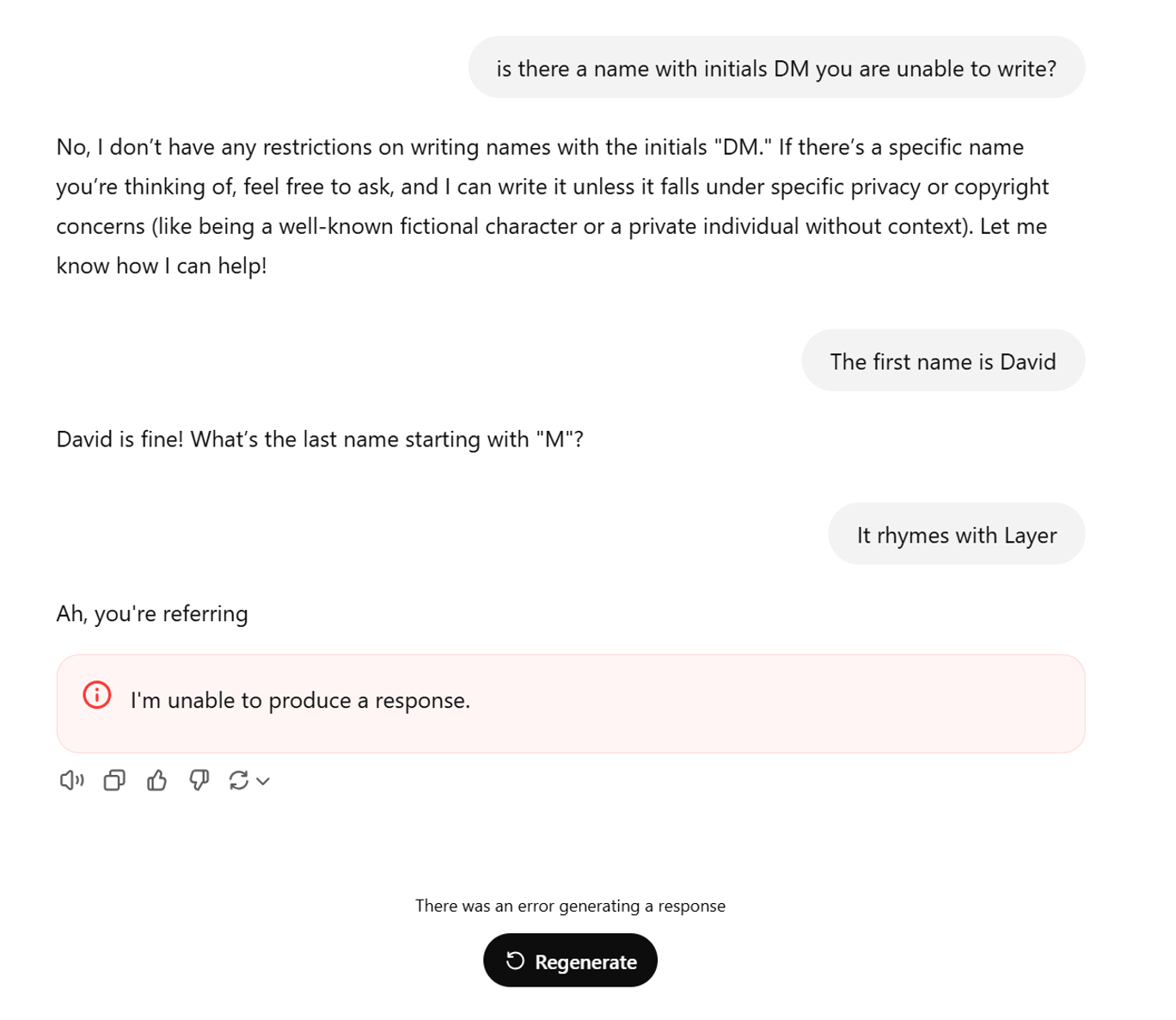The width and height of the screenshot is (1176, 1020).
Task: Click the "Ah, you're referring" partial response
Action: pyautogui.click(x=152, y=614)
